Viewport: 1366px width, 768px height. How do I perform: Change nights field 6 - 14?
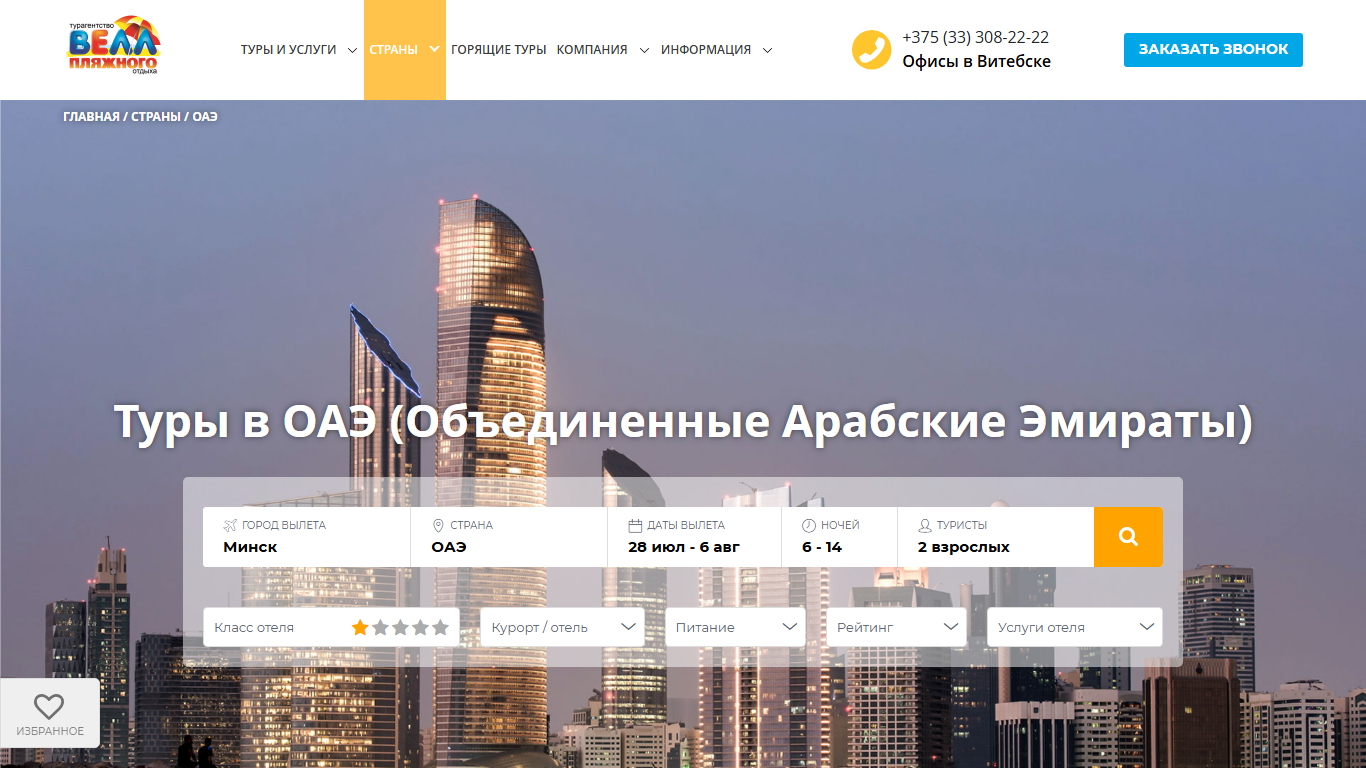point(840,537)
